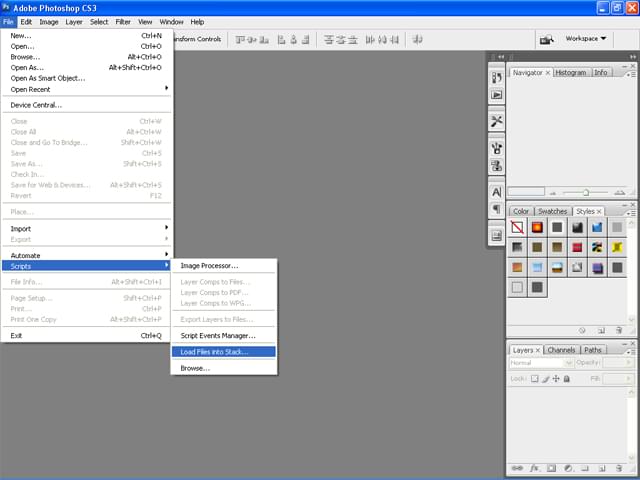Click the Photoshop app icon in title bar
640x480 pixels.
coord(6,7)
